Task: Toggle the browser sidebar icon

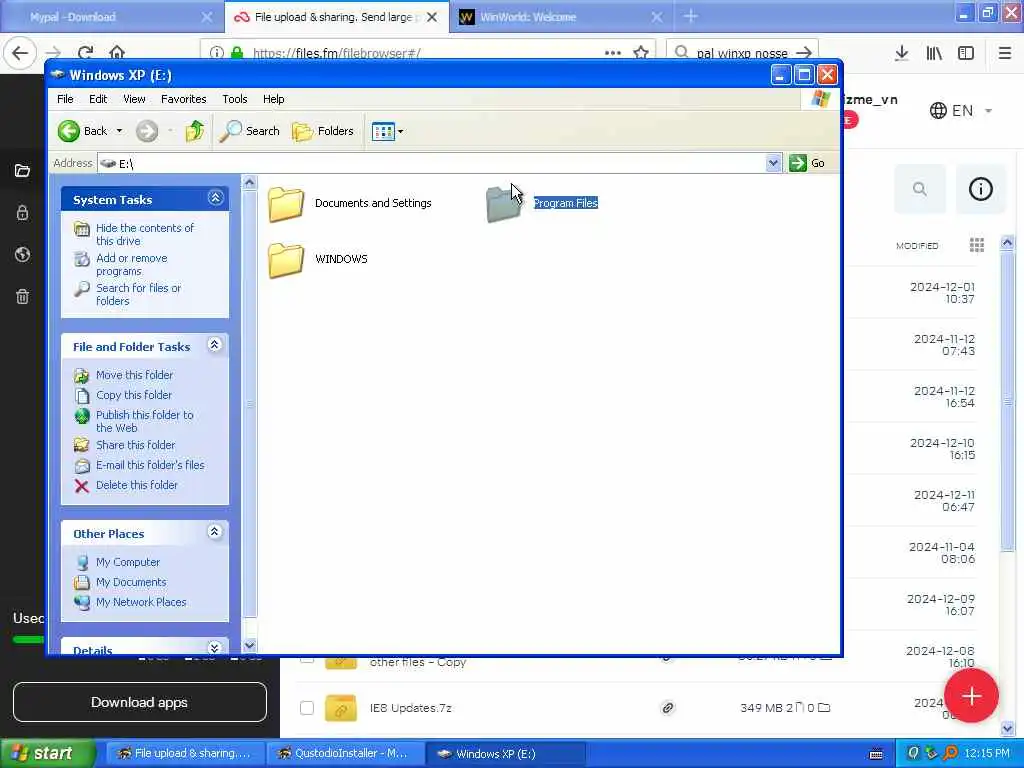Action: [966, 53]
